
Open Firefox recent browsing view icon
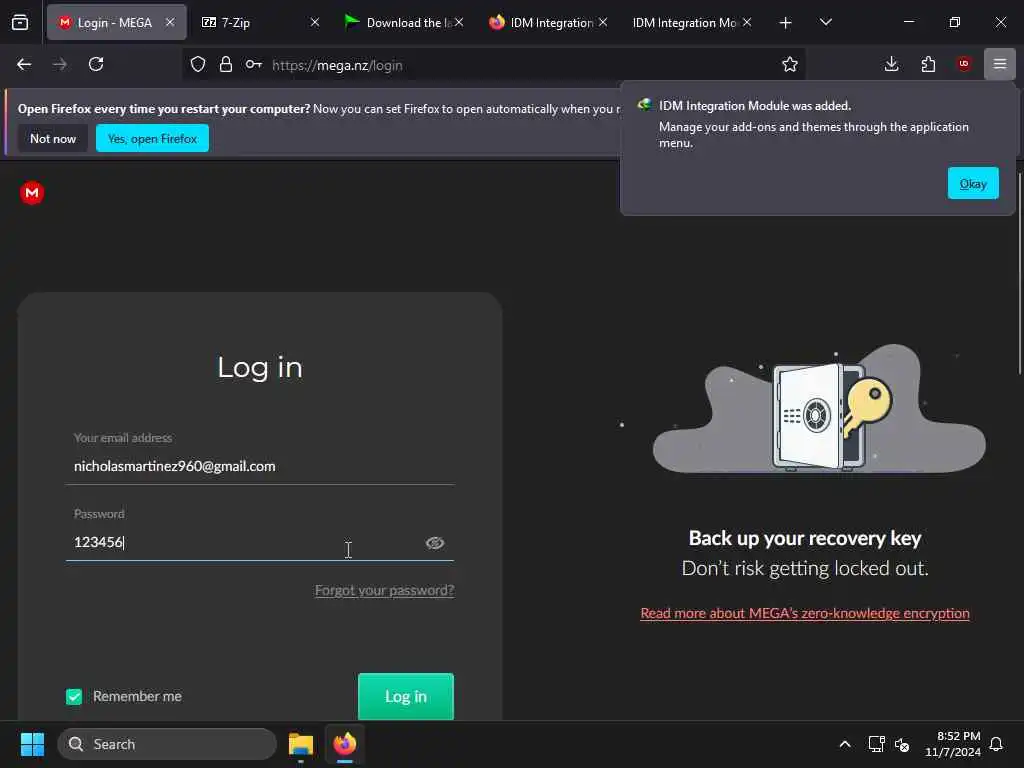point(20,22)
